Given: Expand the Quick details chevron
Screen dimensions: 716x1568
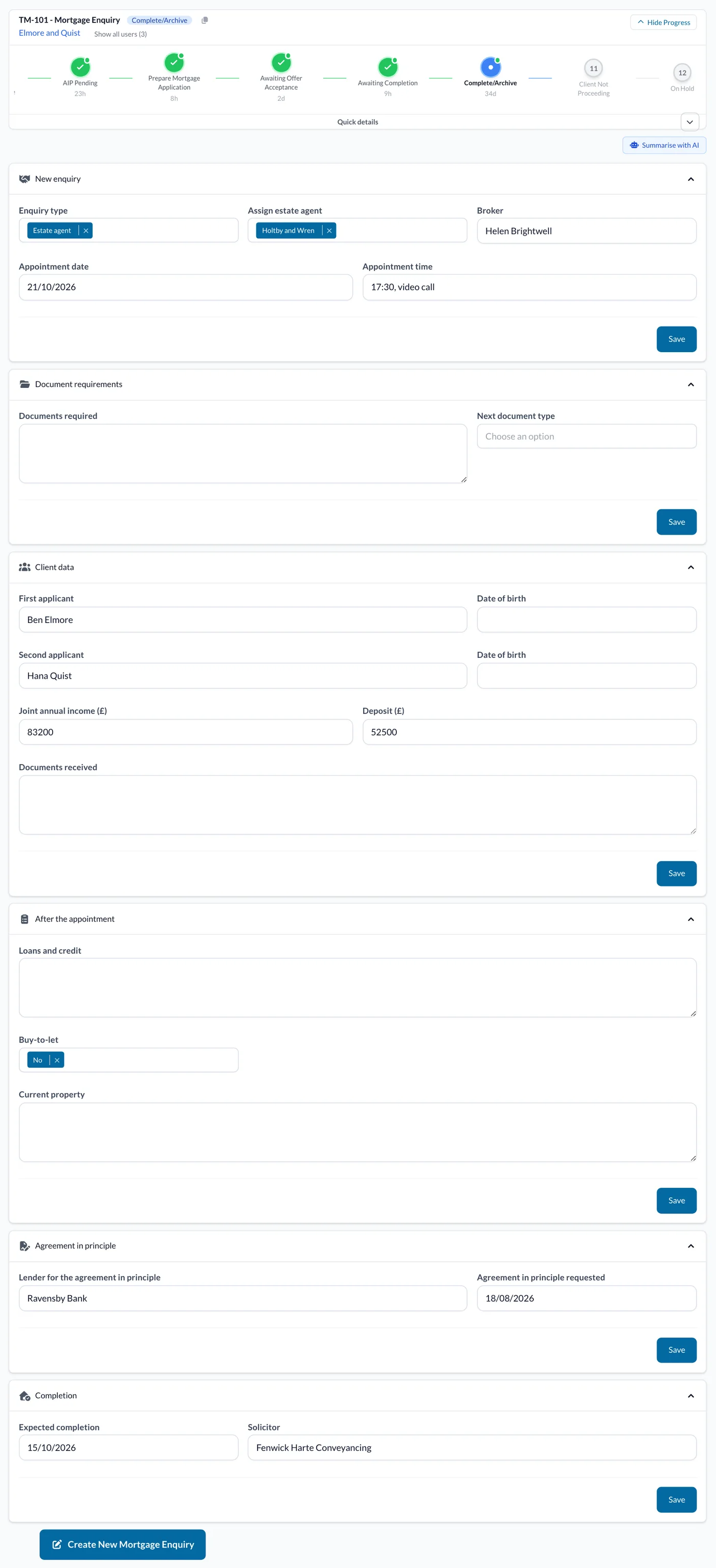Looking at the screenshot, I should coord(690,122).
